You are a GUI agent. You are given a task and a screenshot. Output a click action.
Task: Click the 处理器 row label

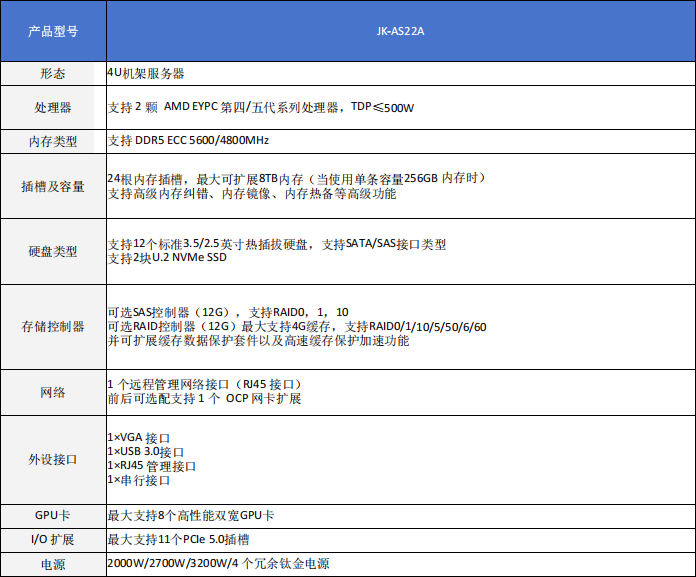pos(52,107)
